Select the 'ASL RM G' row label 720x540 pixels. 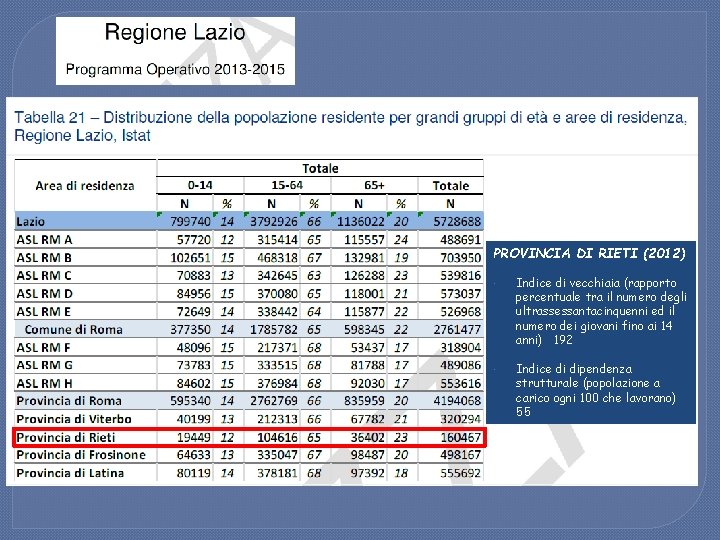click(44, 366)
